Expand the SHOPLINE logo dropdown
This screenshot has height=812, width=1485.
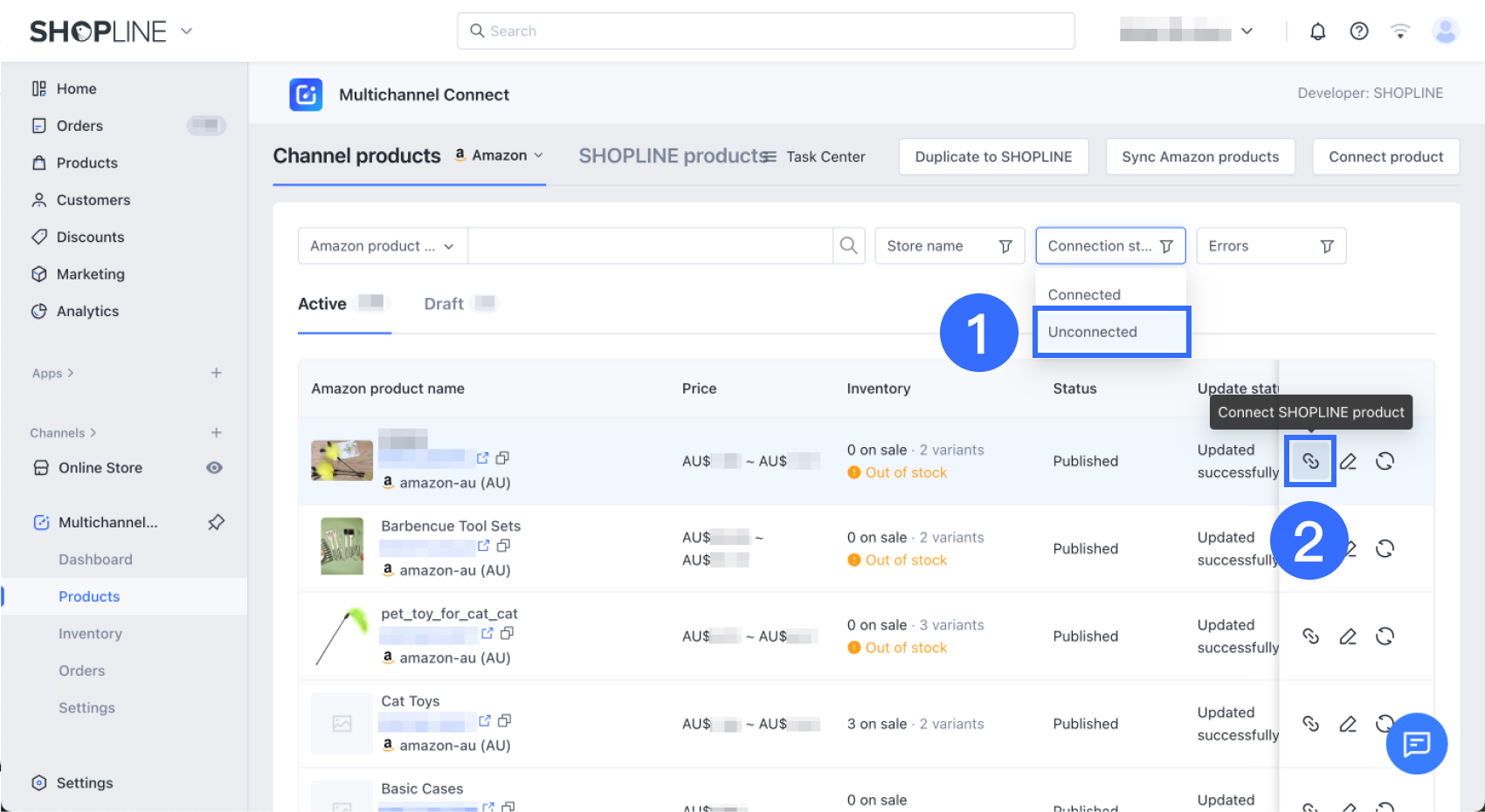(x=186, y=31)
